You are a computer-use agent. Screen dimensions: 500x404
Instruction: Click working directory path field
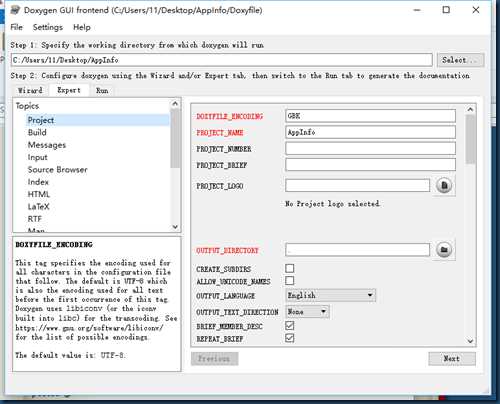coord(222,60)
